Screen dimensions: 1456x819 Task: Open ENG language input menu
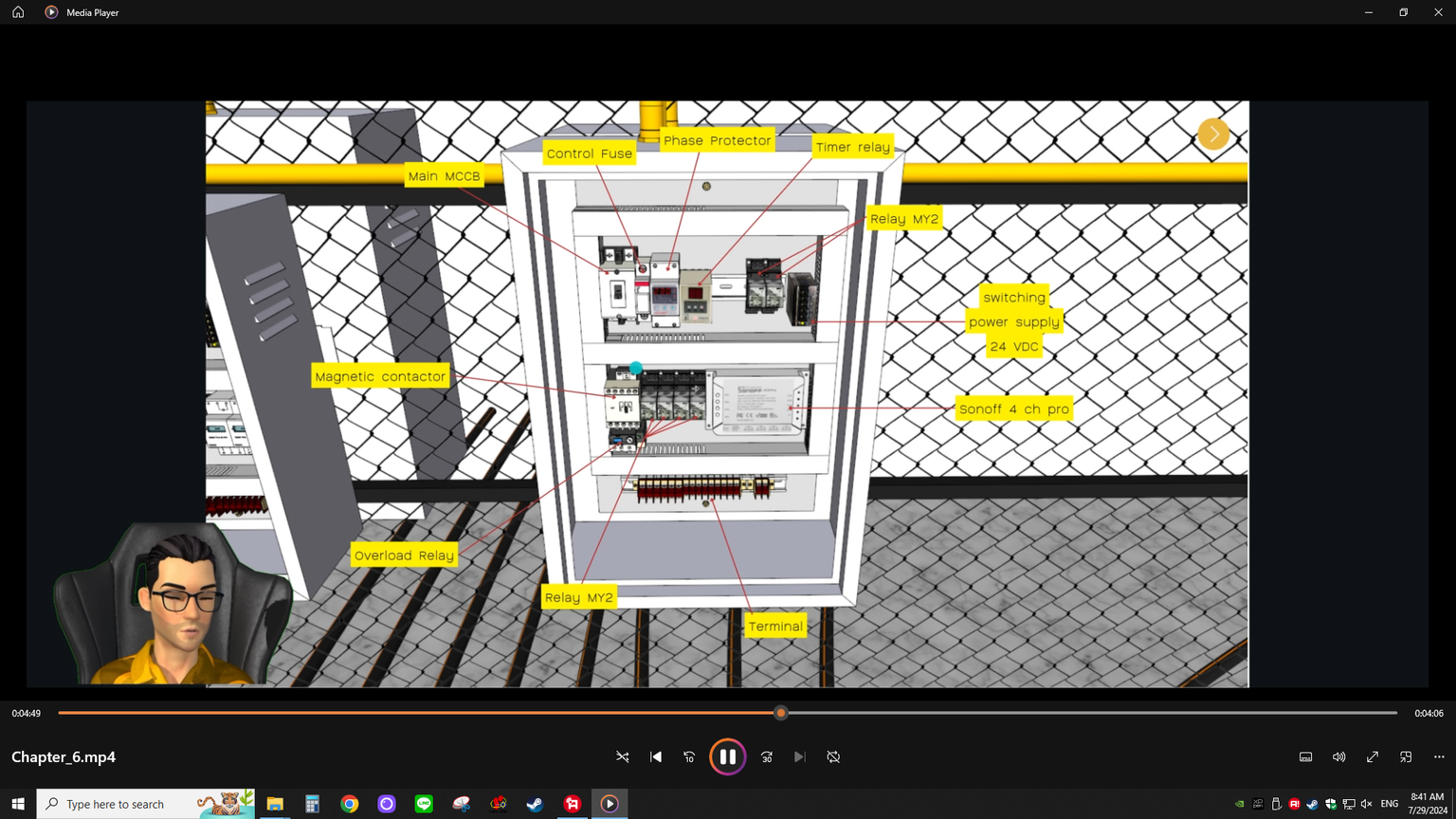pos(1389,804)
